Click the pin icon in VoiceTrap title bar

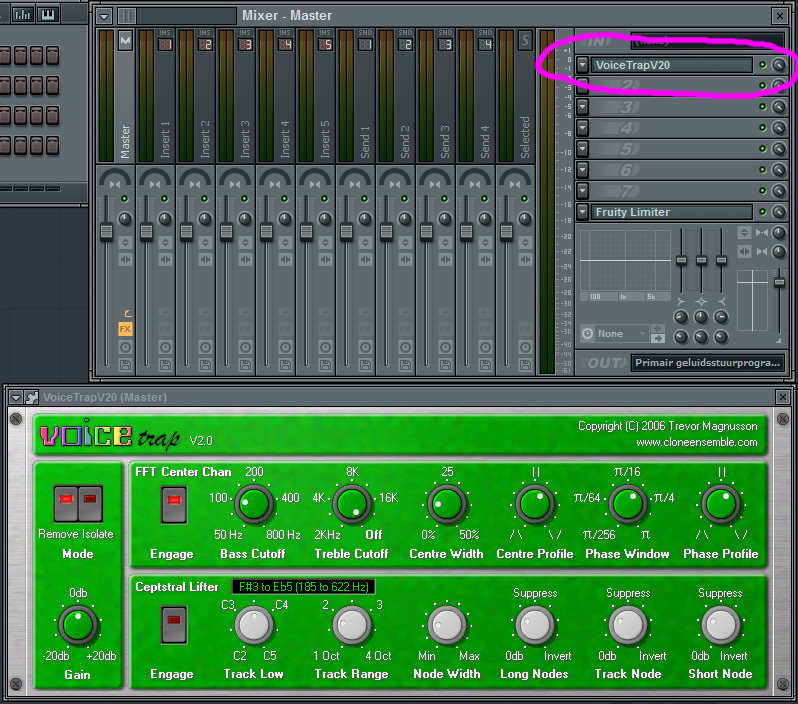pos(32,397)
